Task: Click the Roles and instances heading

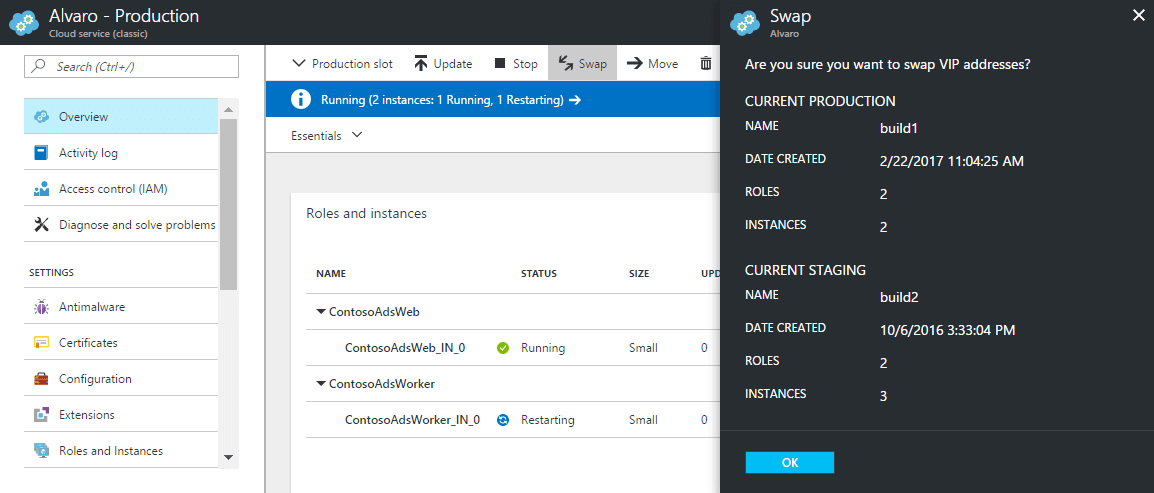Action: coord(367,213)
